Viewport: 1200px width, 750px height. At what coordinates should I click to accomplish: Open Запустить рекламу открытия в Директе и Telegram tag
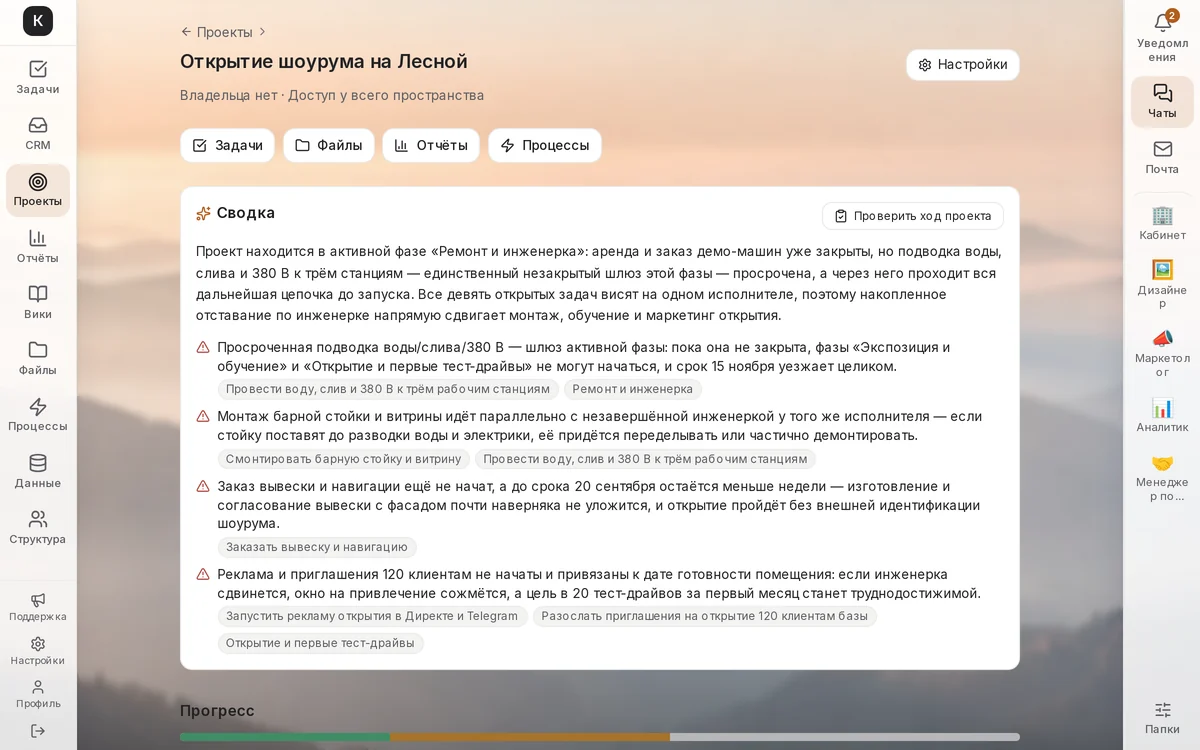coord(372,616)
